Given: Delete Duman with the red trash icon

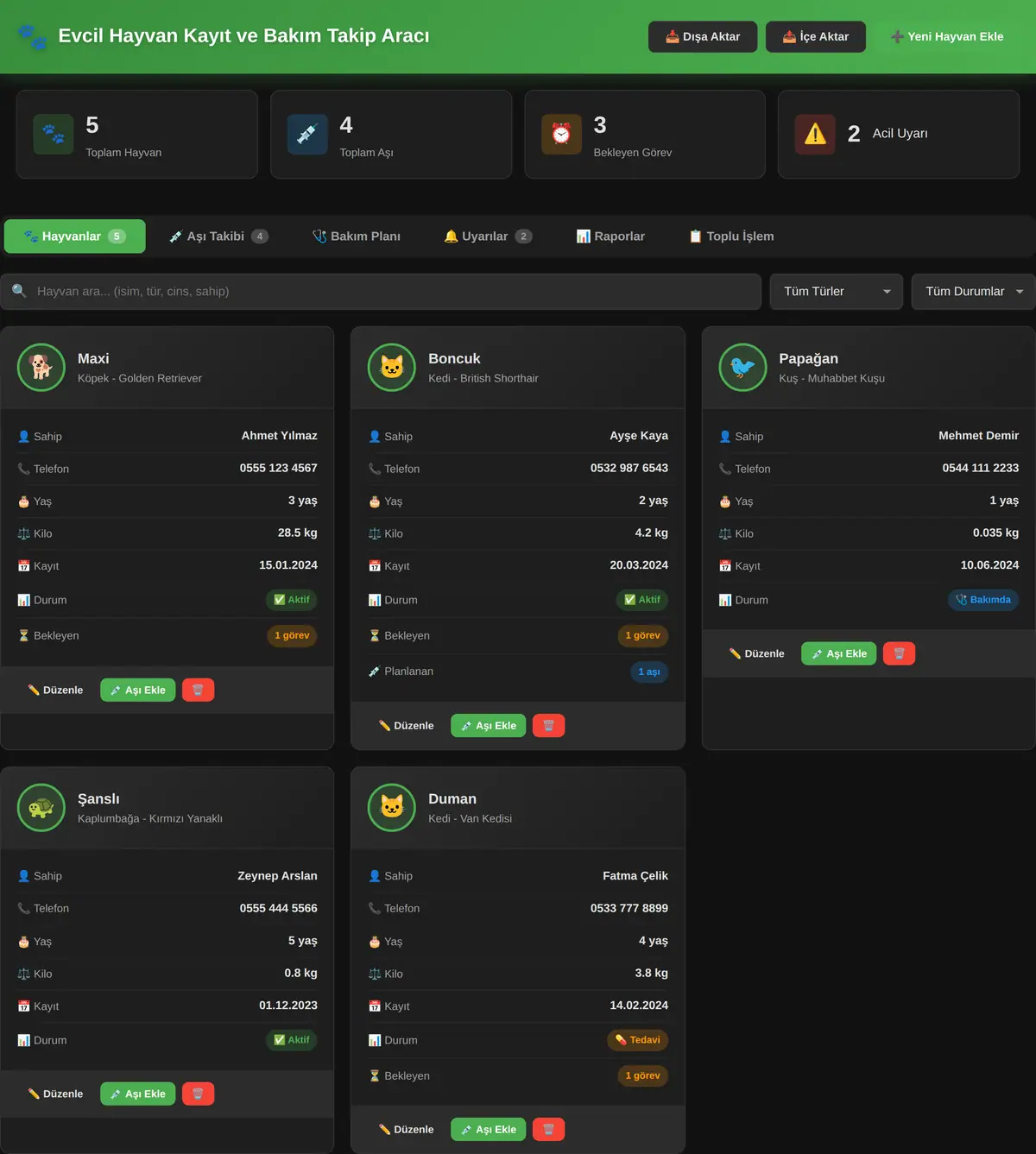Looking at the screenshot, I should click(x=548, y=1130).
